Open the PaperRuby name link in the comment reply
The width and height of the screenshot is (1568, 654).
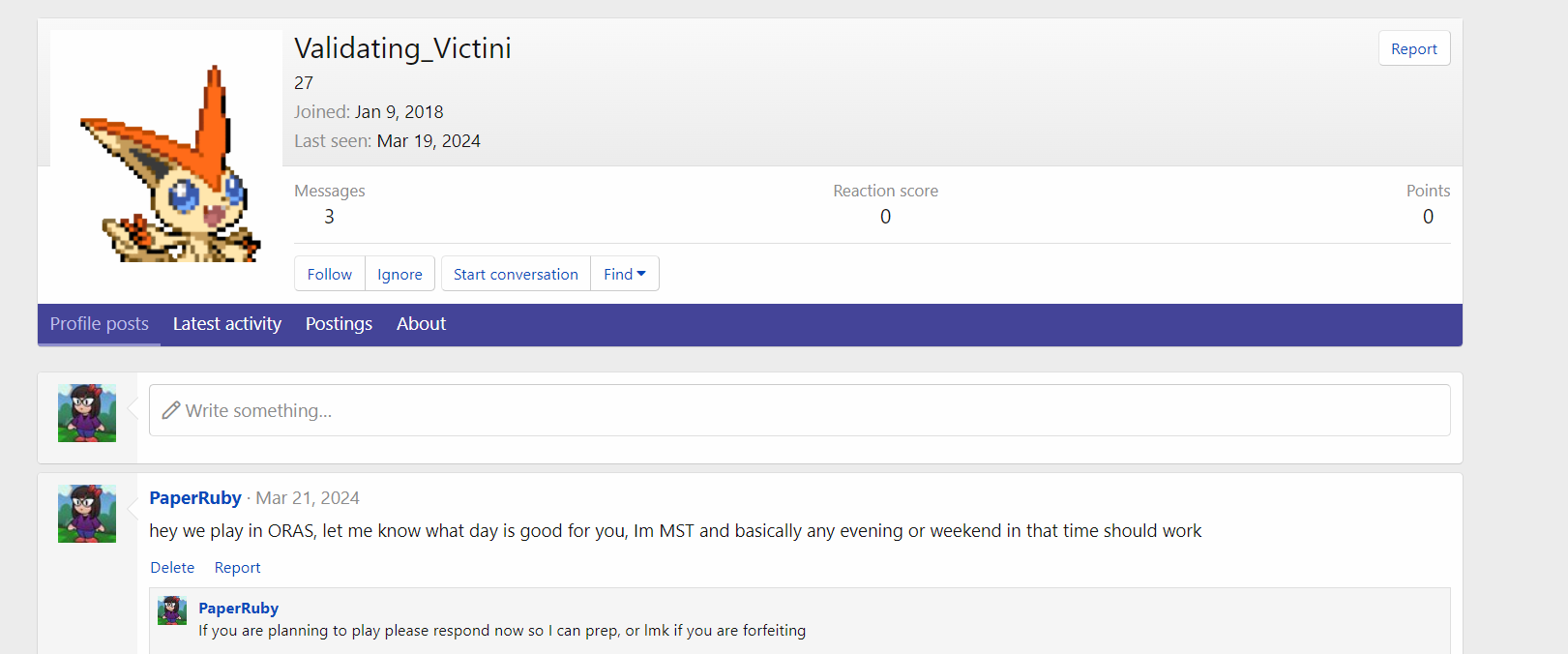(239, 609)
